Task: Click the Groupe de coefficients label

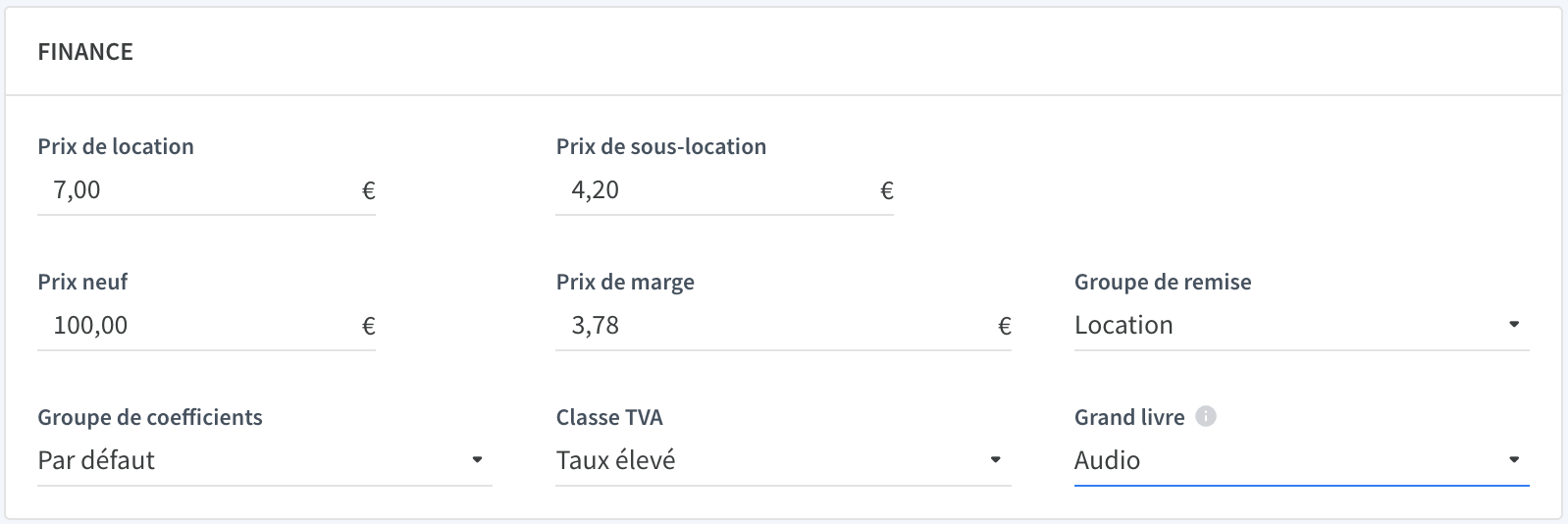Action: click(150, 417)
